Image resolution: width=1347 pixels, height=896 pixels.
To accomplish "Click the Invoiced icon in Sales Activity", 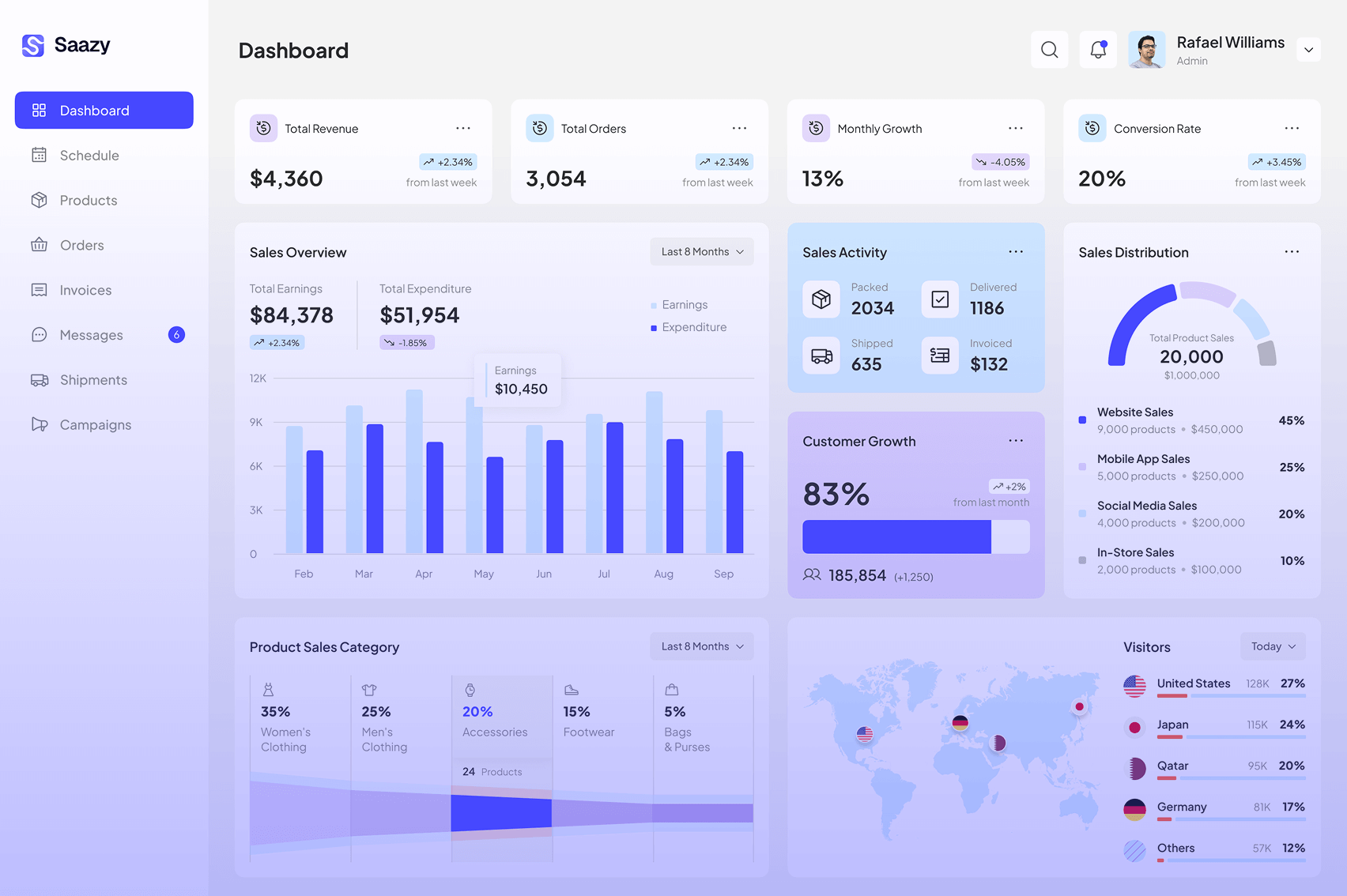I will pyautogui.click(x=940, y=356).
